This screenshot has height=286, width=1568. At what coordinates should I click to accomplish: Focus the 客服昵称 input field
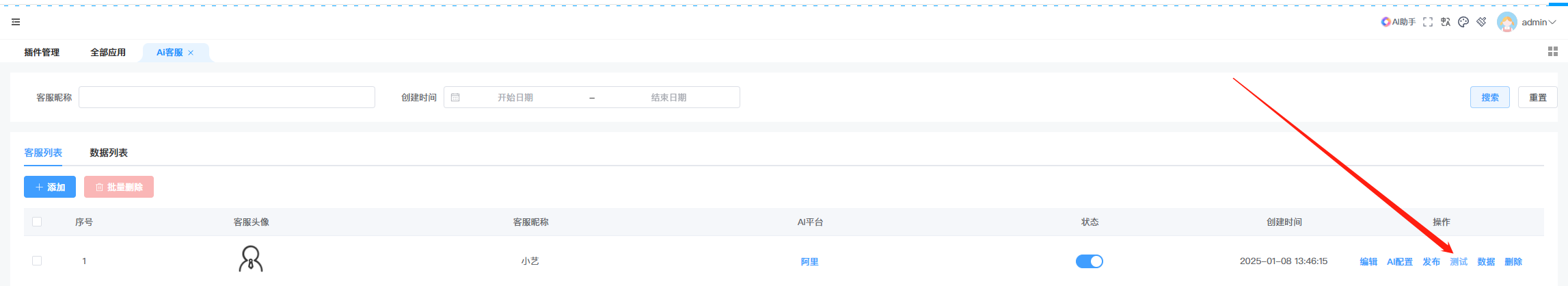pos(226,97)
